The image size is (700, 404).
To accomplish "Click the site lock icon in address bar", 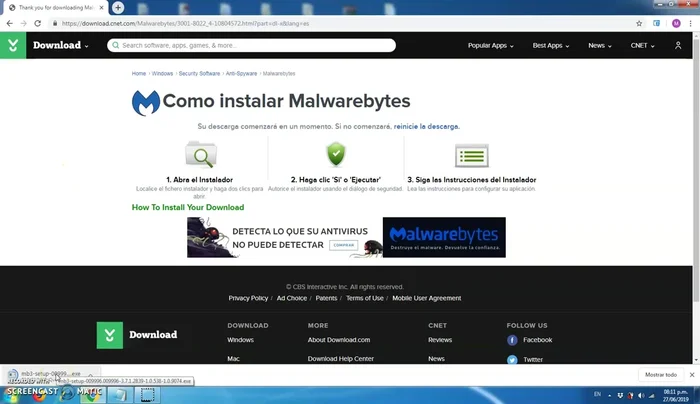I will tap(54, 23).
